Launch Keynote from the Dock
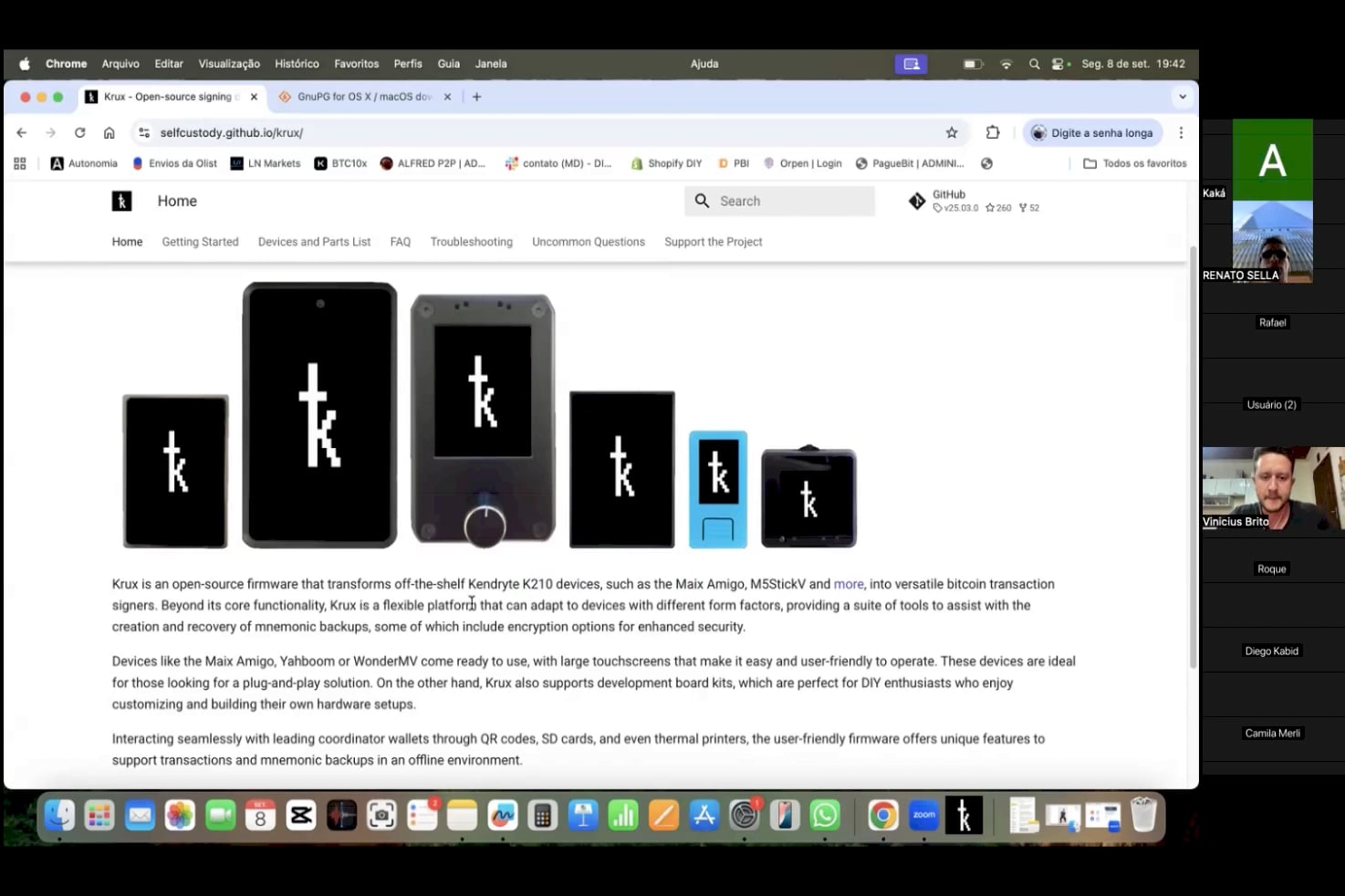The height and width of the screenshot is (896, 1345). pyautogui.click(x=582, y=815)
